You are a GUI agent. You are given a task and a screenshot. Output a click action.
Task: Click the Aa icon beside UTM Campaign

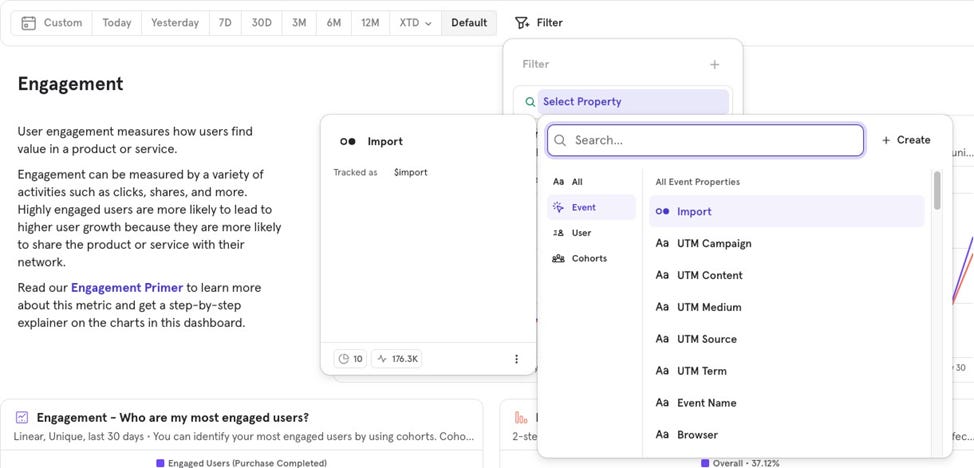(x=662, y=244)
